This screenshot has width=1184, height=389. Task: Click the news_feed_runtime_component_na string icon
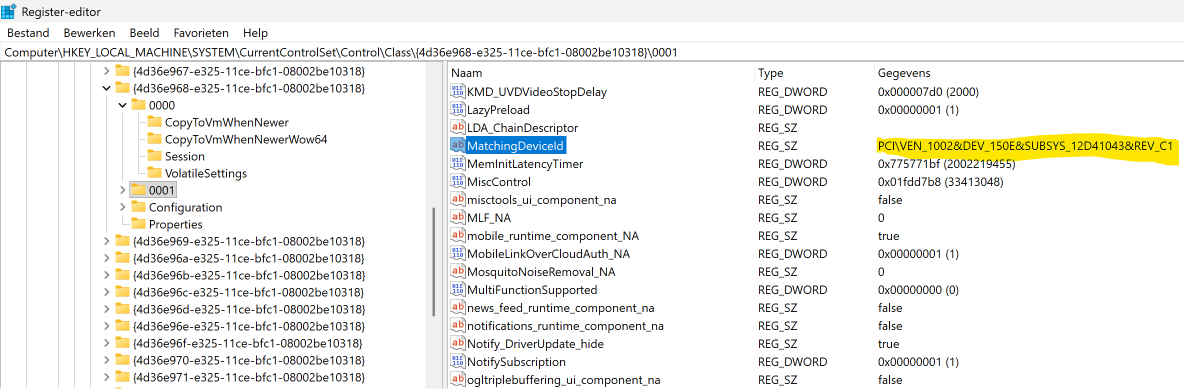pyautogui.click(x=458, y=307)
